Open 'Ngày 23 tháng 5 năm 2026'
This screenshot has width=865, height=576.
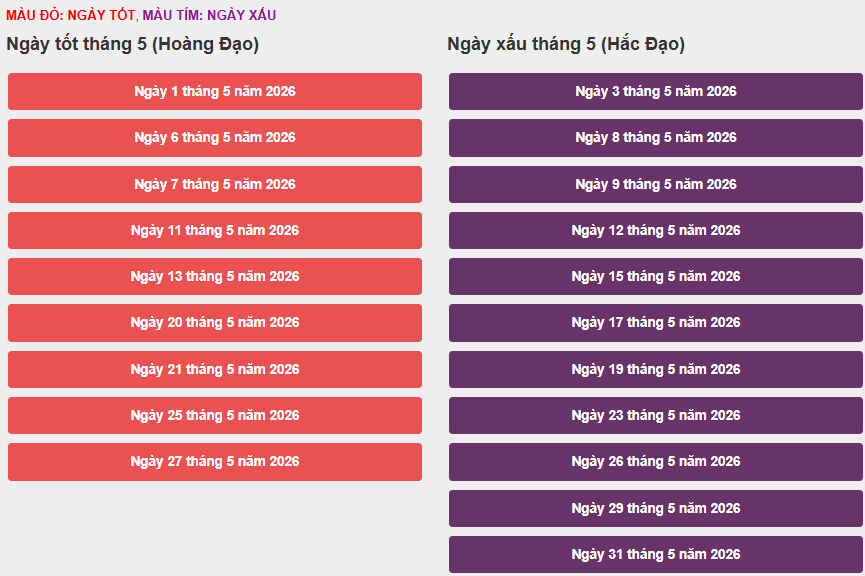pos(656,415)
